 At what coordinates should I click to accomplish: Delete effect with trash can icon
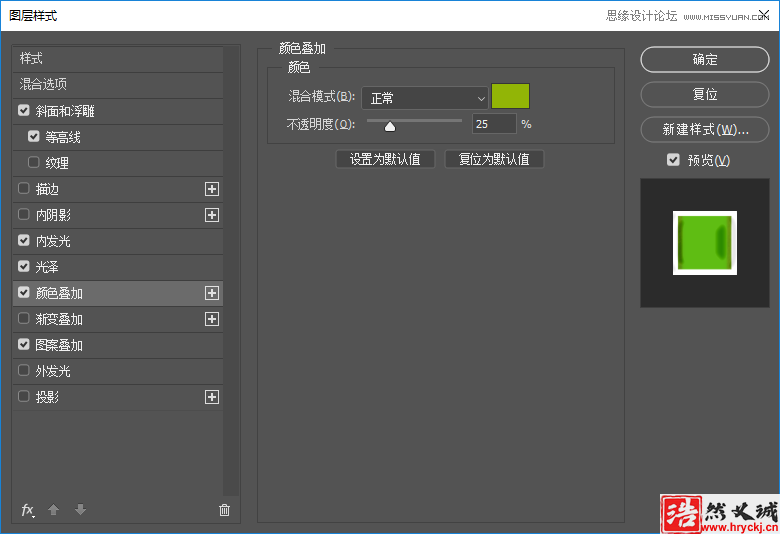224,510
